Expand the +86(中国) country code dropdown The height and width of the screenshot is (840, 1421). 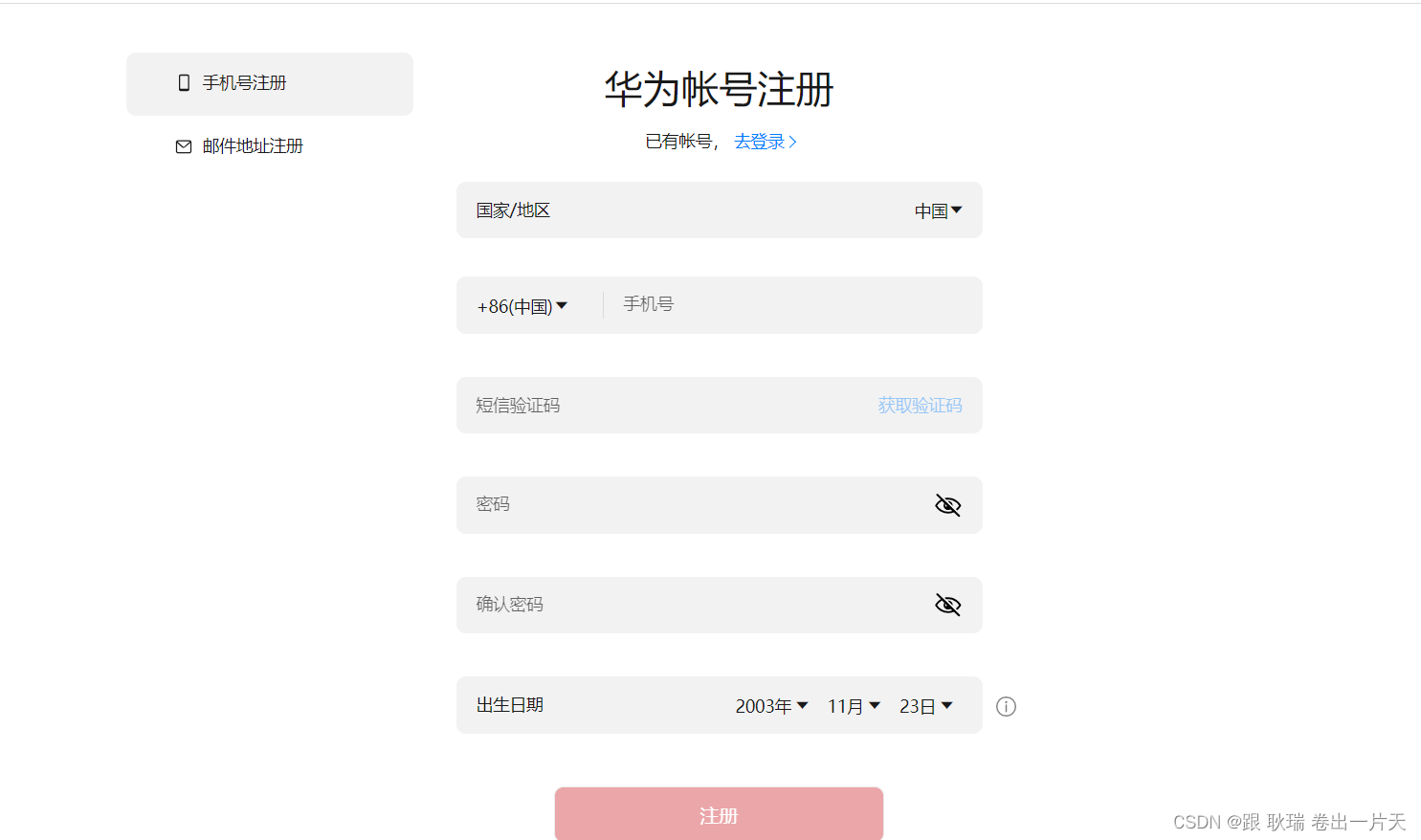(x=522, y=306)
